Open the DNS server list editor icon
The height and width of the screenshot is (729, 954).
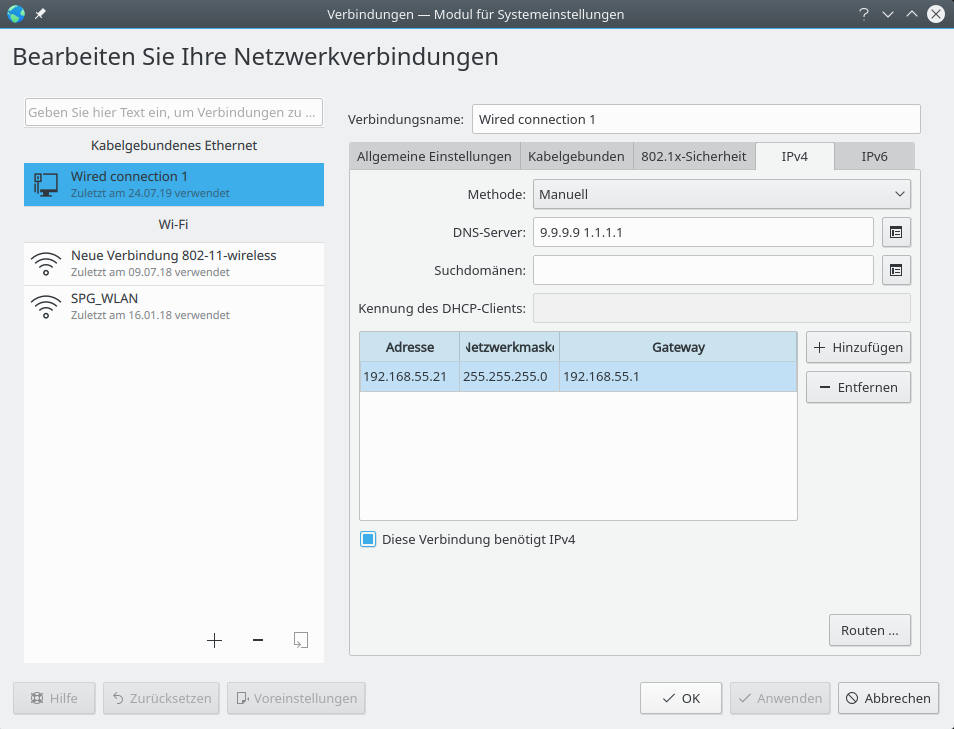tap(896, 232)
